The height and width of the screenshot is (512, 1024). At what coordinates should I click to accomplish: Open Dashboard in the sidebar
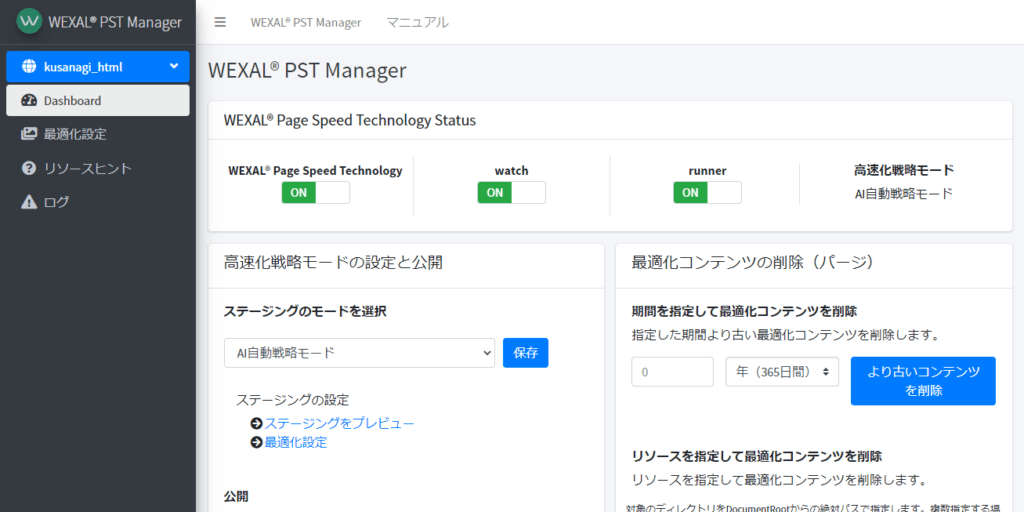click(x=98, y=101)
